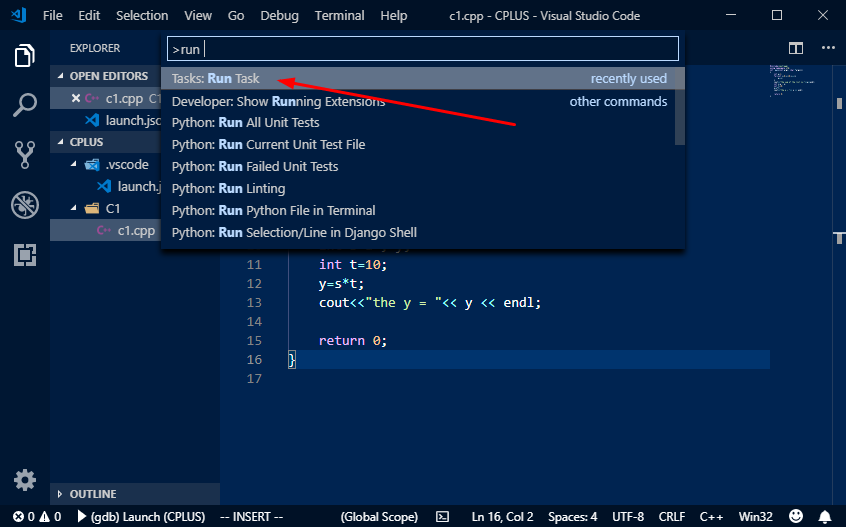Change language mode C++
The width and height of the screenshot is (846, 527).
click(712, 517)
